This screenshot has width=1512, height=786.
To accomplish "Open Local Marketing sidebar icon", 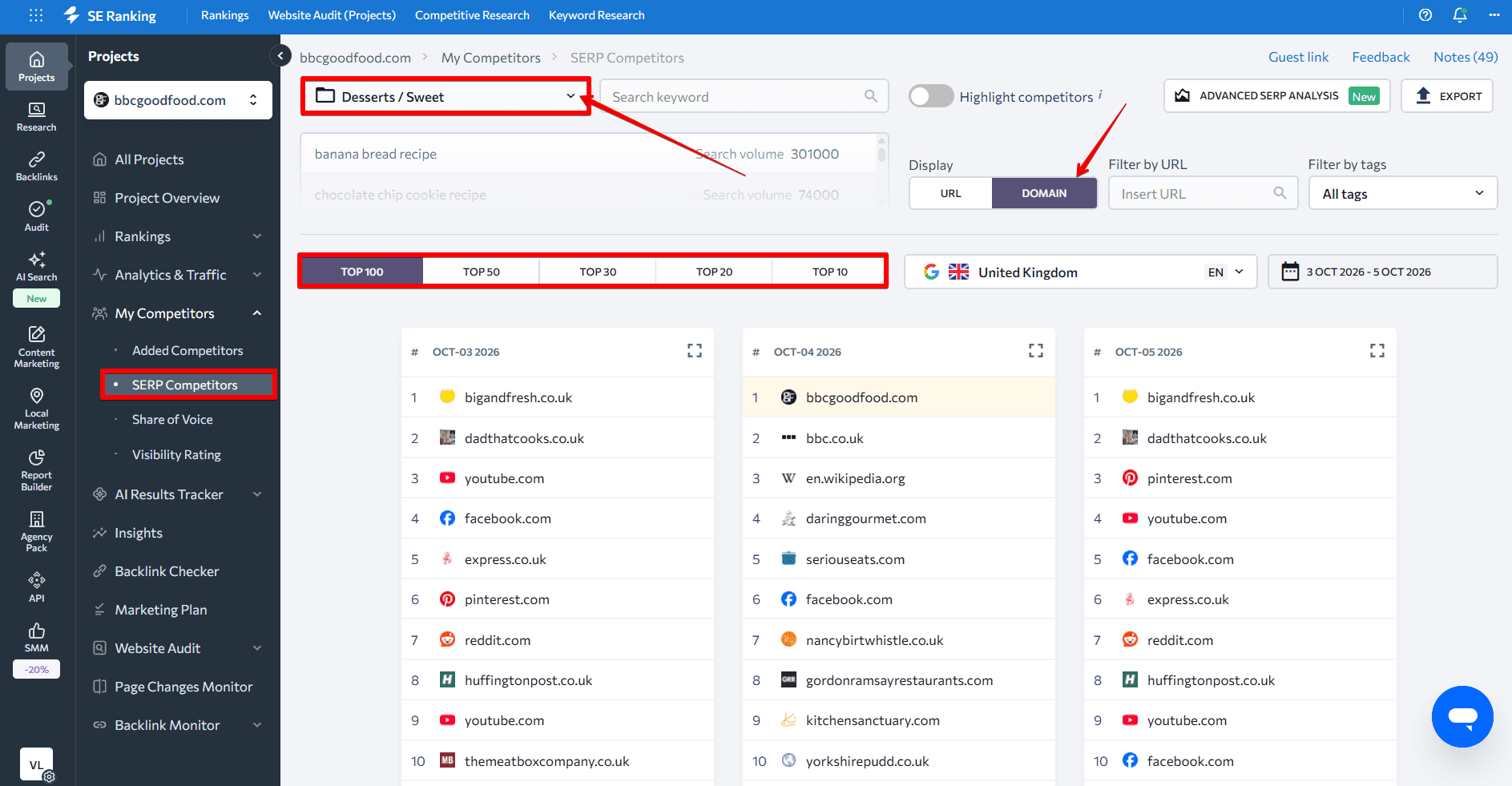I will (37, 409).
